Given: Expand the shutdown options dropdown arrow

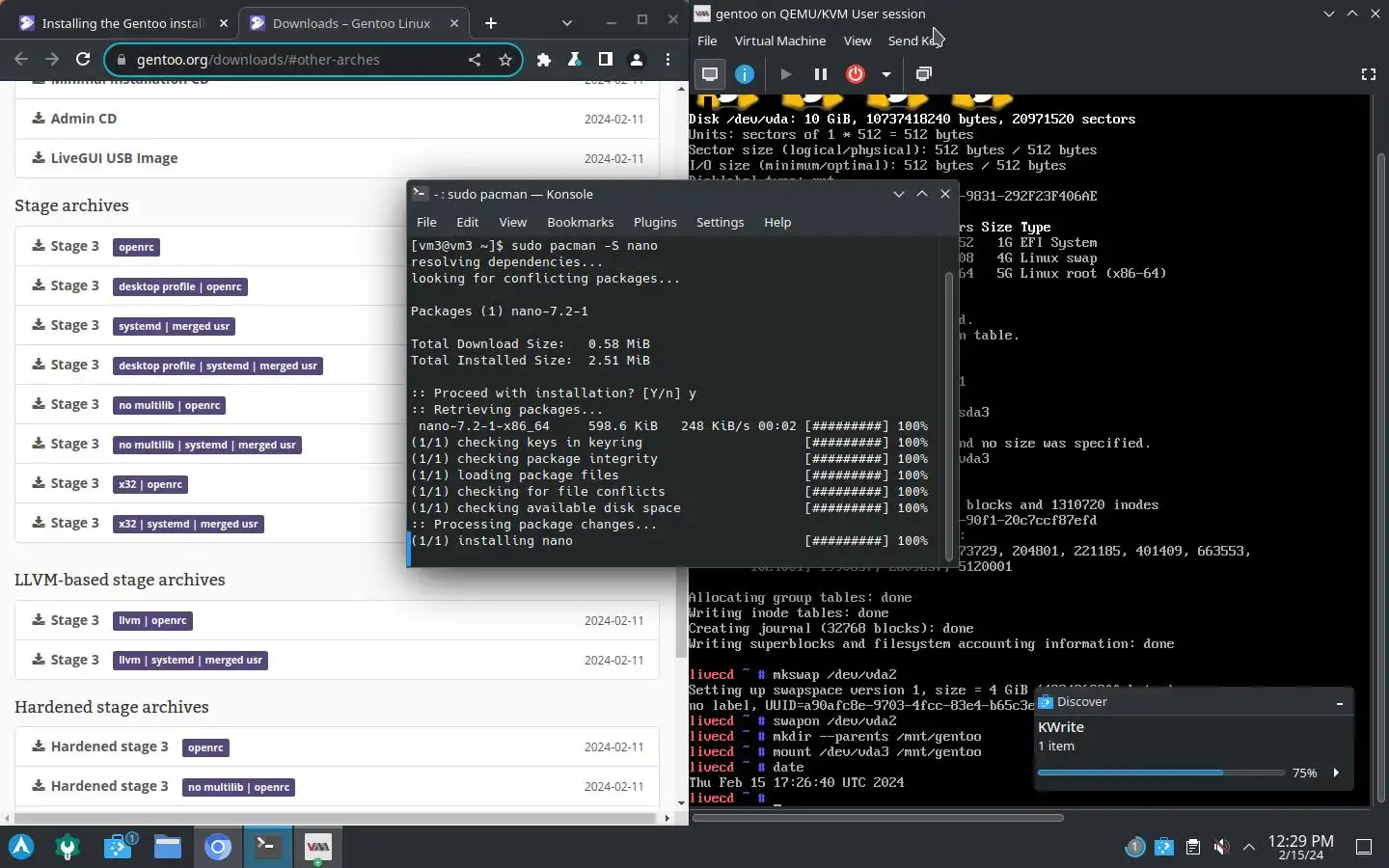Looking at the screenshot, I should click(885, 74).
